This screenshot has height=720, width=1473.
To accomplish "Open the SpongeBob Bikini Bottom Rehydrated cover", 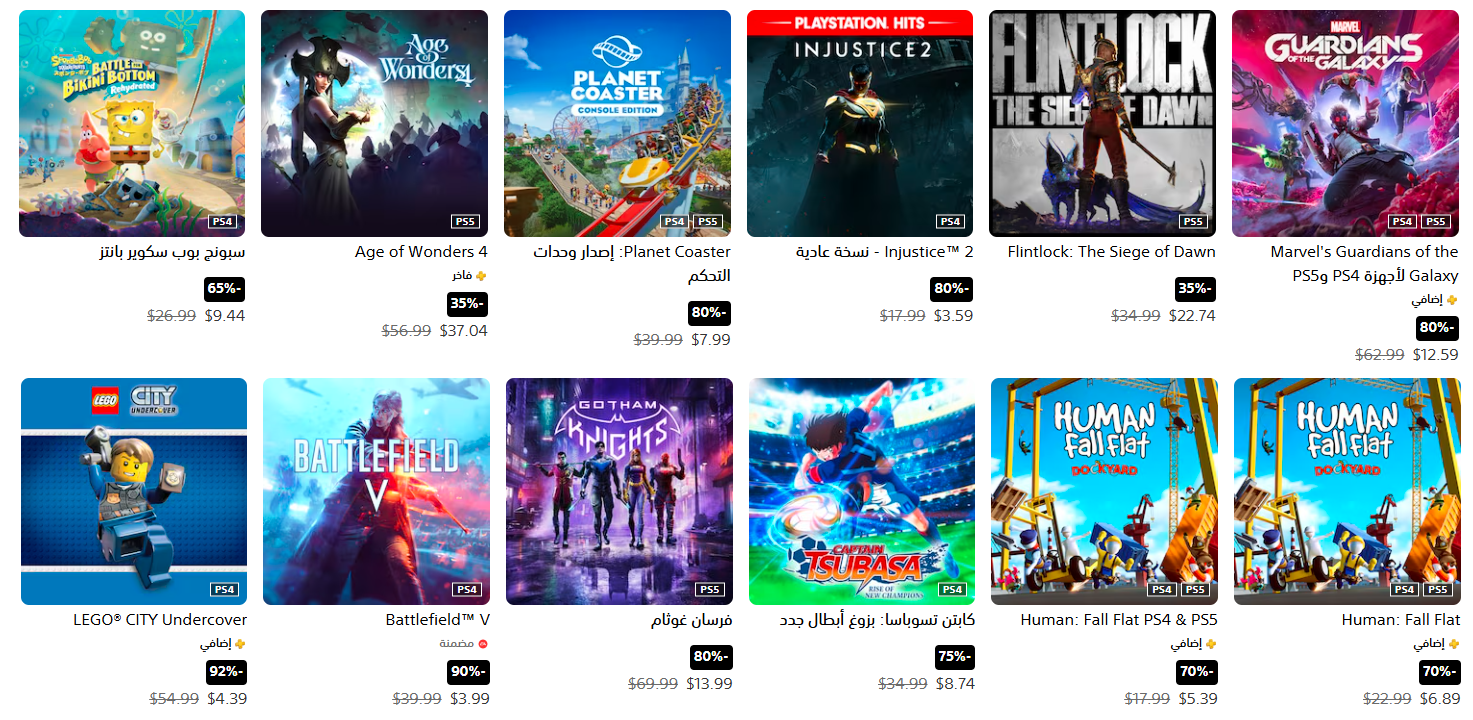I will 132,123.
